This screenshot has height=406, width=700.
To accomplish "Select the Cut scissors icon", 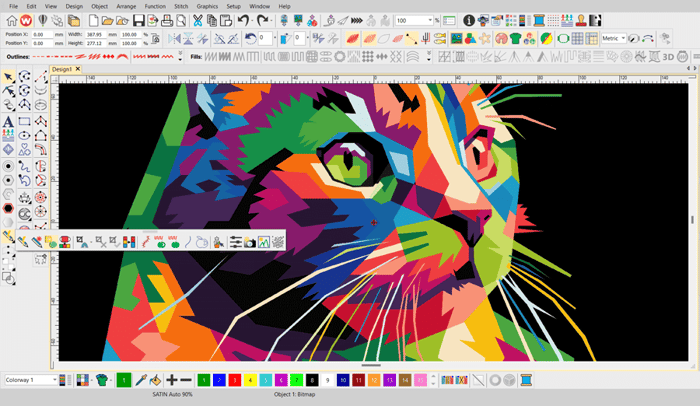I will tap(198, 20).
